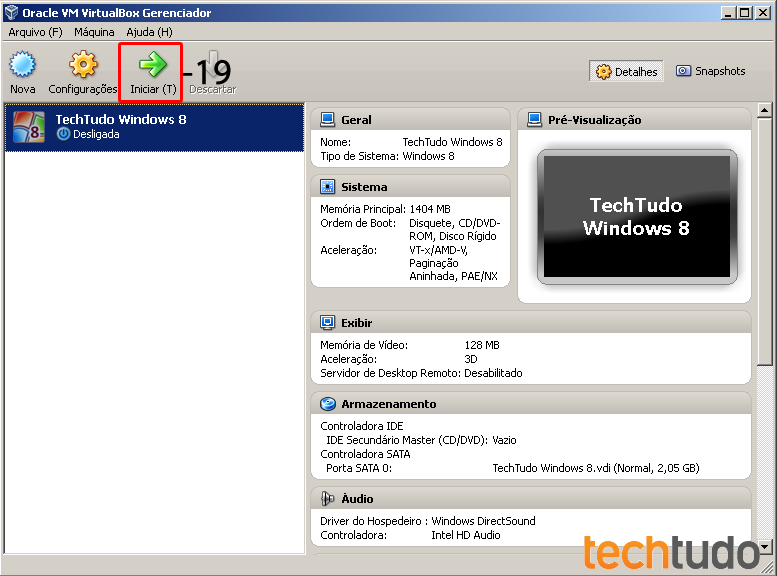Start the VM with Iniciar arrow
Image resolution: width=777 pixels, height=576 pixels.
(x=153, y=64)
